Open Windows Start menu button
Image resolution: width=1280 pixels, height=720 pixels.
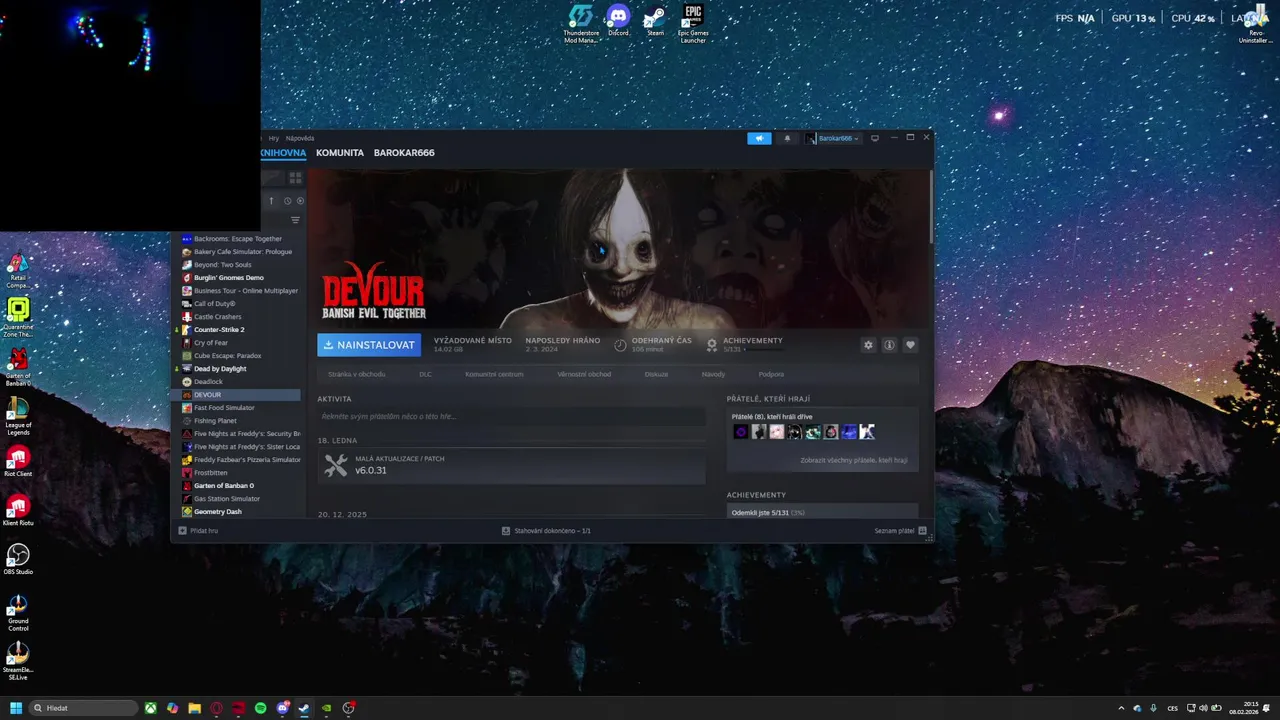coord(16,708)
